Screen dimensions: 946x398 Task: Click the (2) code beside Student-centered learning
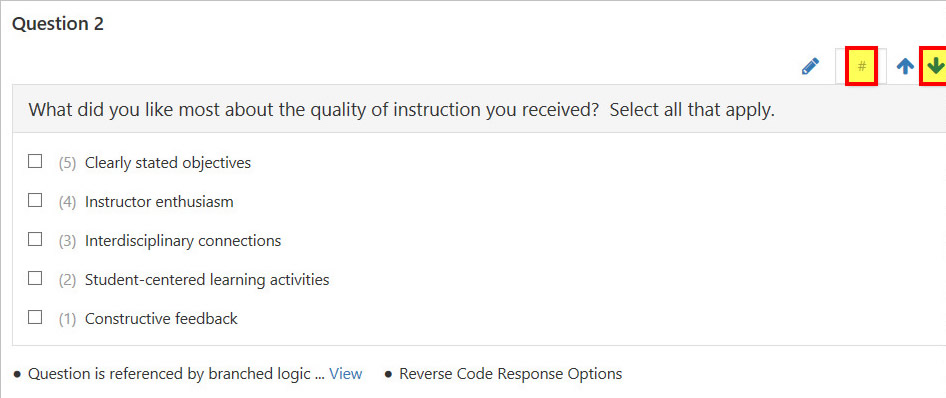click(x=68, y=280)
